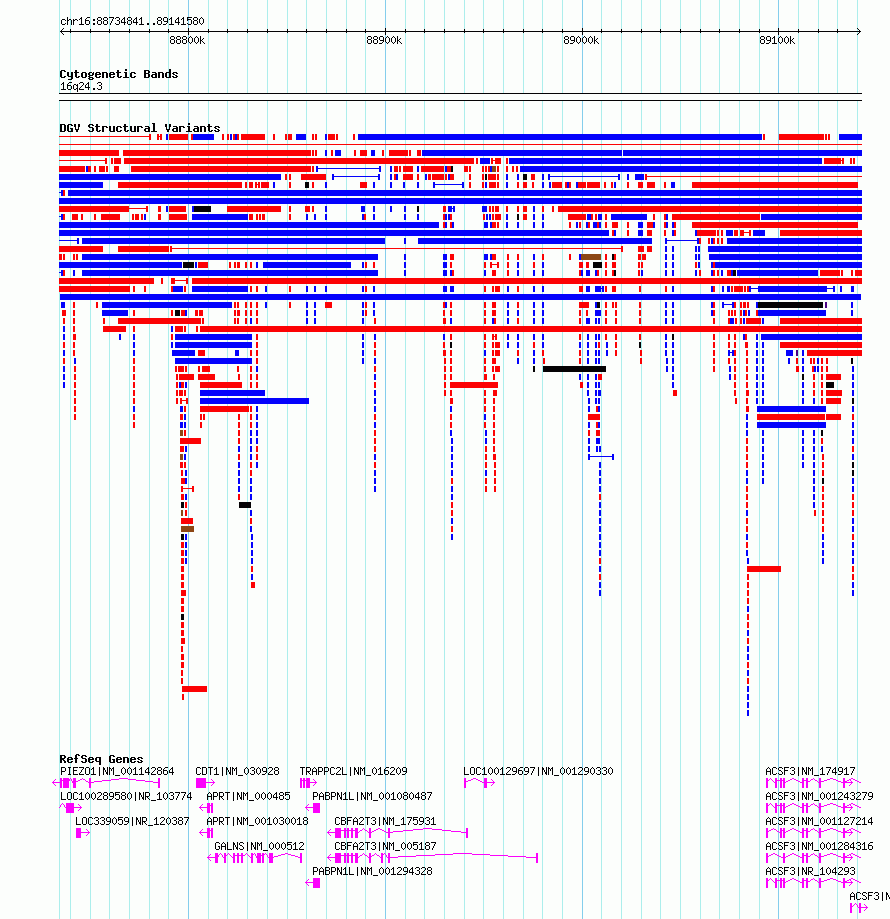
Task: Click the right arrowhead of the ruler
Action: click(x=858, y=31)
